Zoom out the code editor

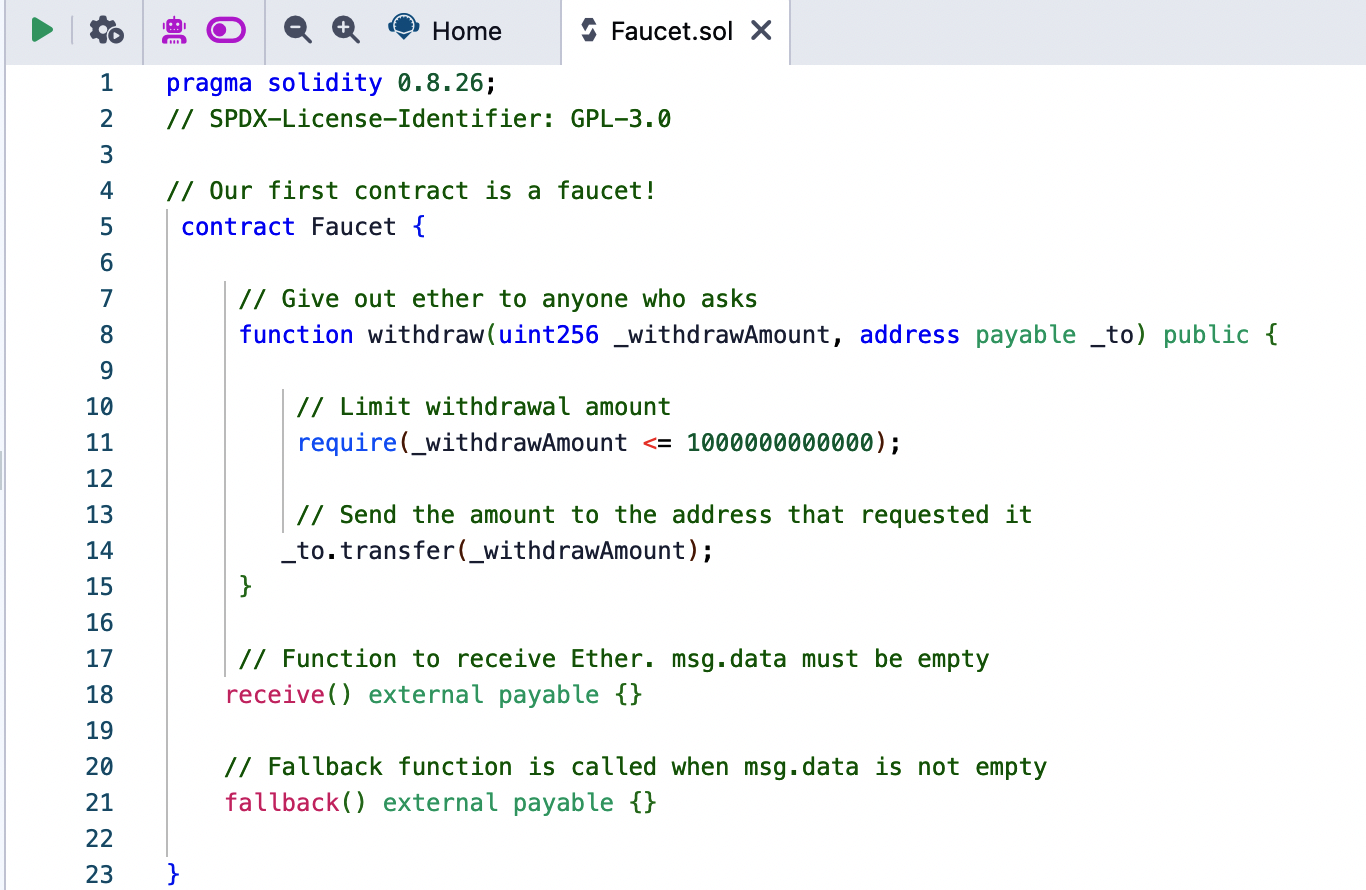tap(296, 30)
